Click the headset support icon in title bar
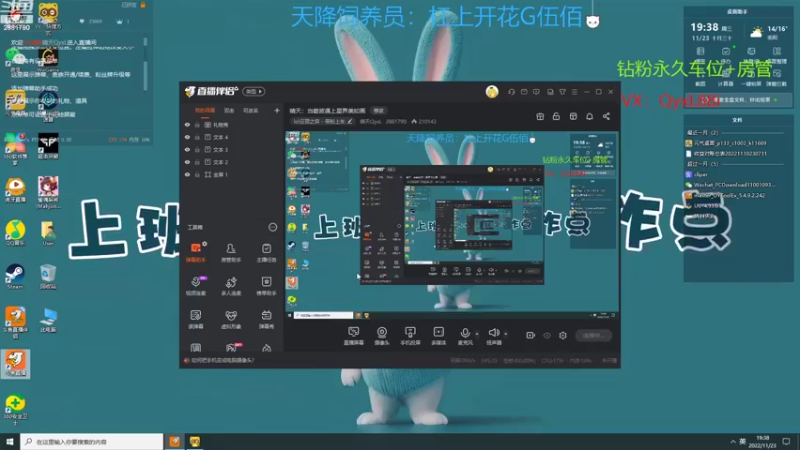The image size is (800, 450). click(x=511, y=92)
